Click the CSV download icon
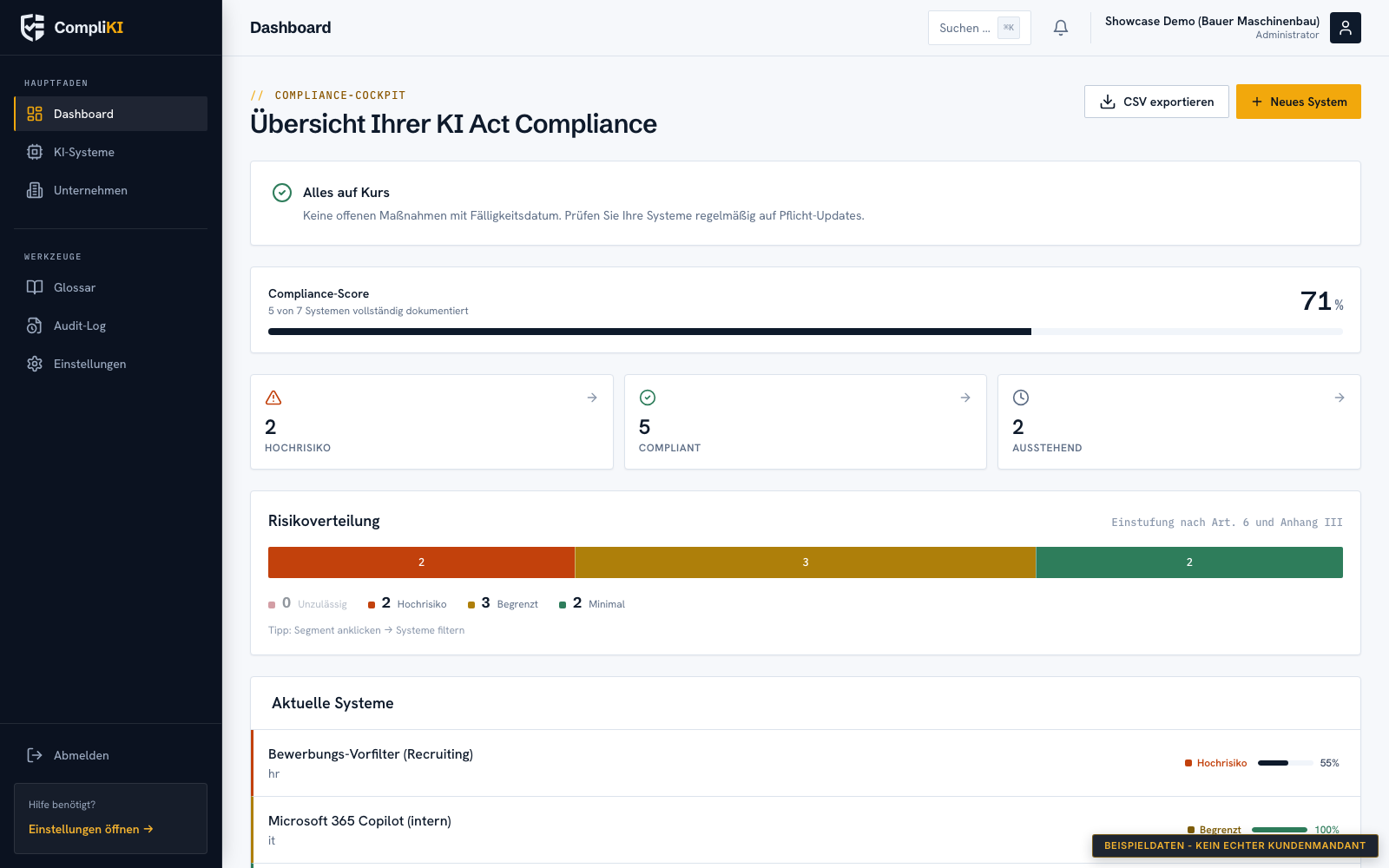Image resolution: width=1389 pixels, height=868 pixels. tap(1108, 102)
